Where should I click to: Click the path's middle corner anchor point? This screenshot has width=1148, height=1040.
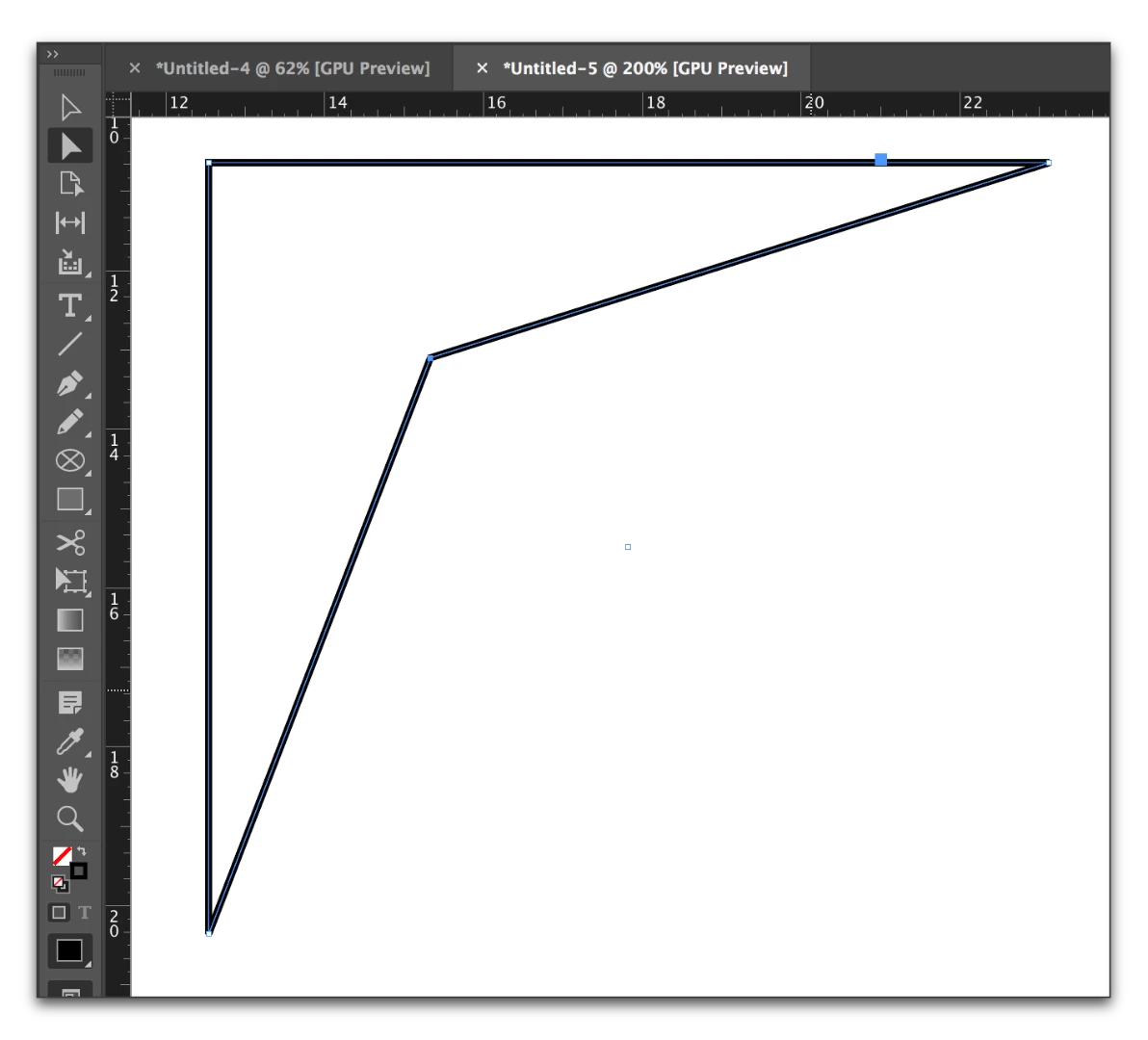[x=430, y=358]
